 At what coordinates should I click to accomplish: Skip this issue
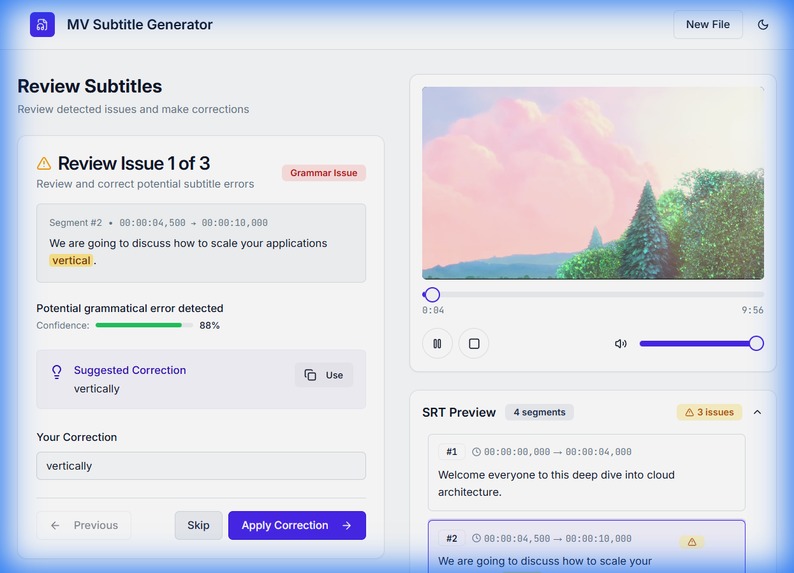[198, 525]
